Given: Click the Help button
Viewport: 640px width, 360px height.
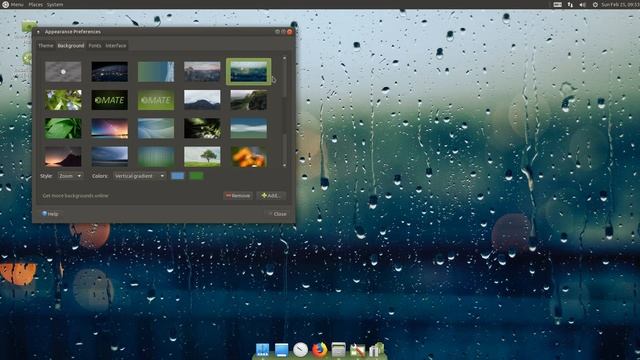Looking at the screenshot, I should pyautogui.click(x=50, y=214).
